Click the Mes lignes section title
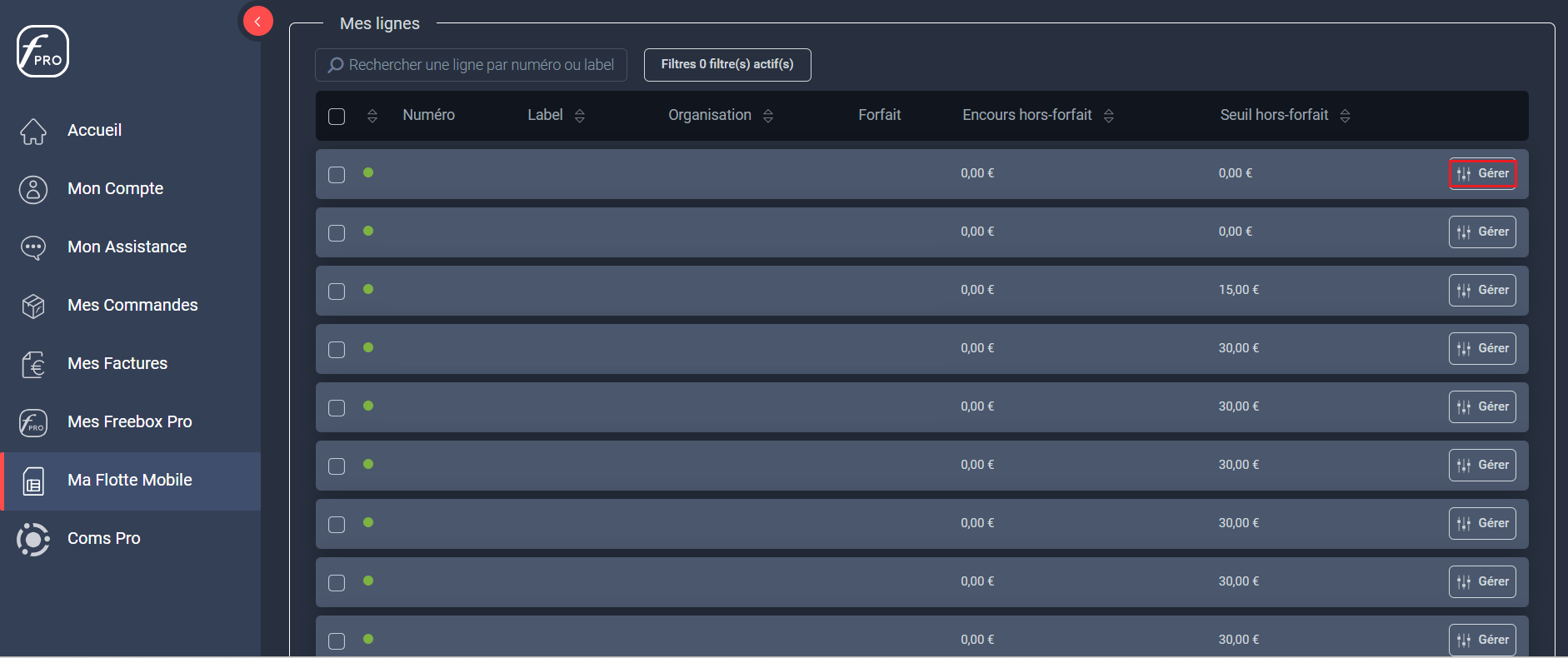The image size is (1568, 658). click(x=380, y=23)
